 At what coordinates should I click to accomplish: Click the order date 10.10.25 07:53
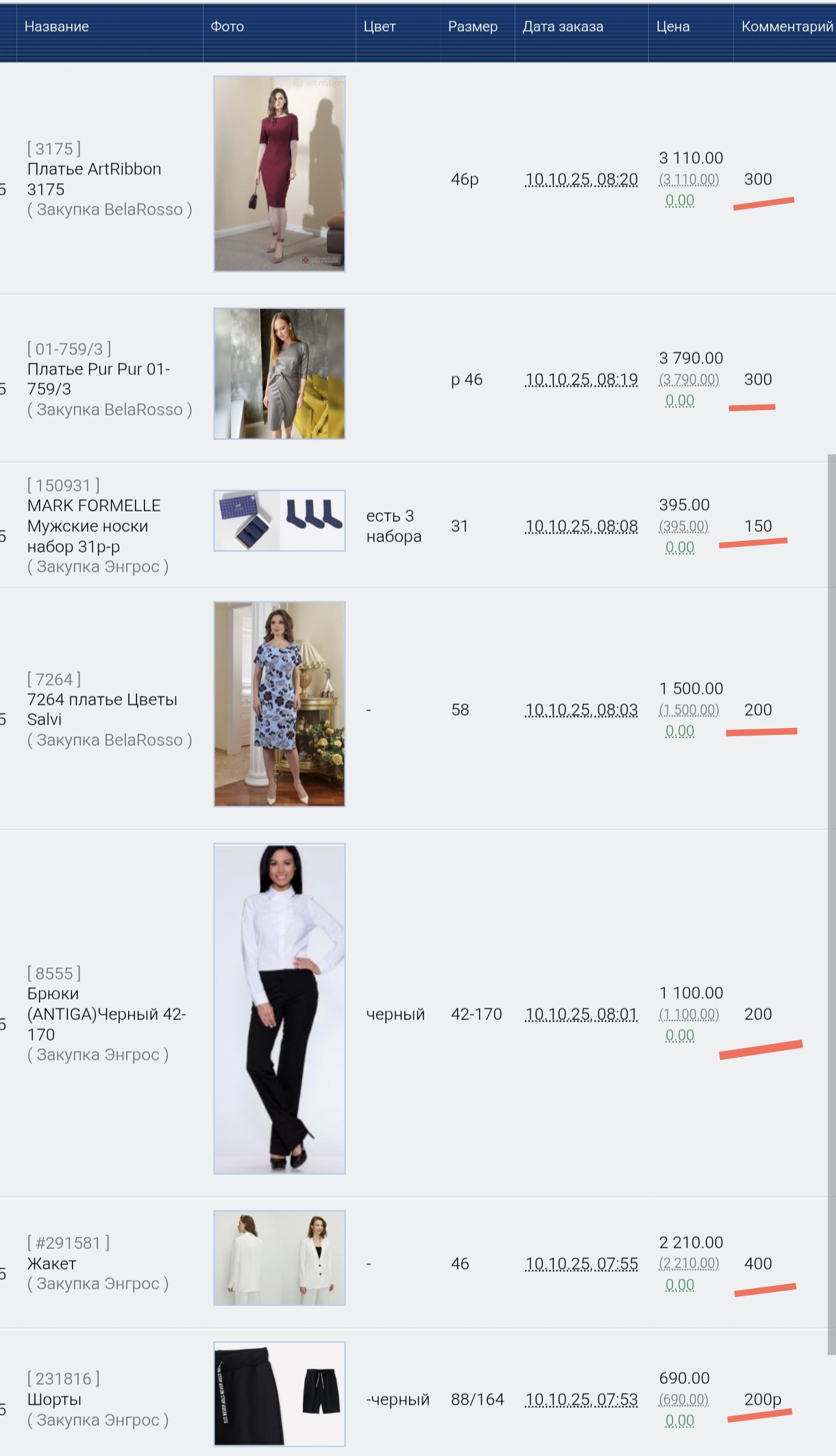click(x=581, y=1400)
